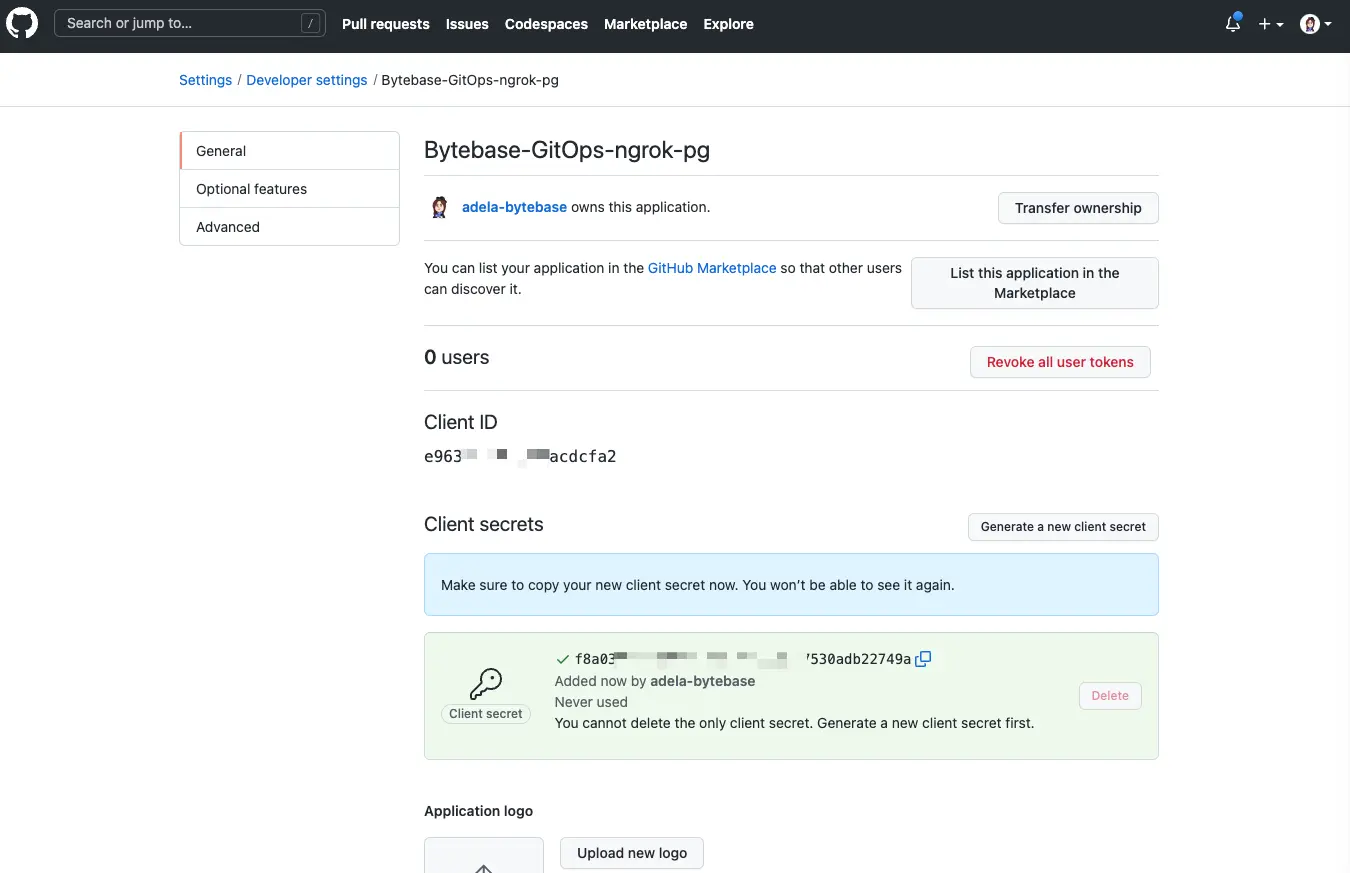
Task: Follow the GitHub Marketplace link
Action: pyautogui.click(x=712, y=268)
